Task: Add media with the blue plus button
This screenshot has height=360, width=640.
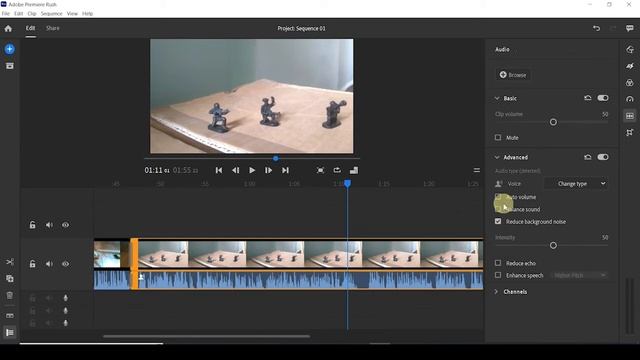Action: click(9, 49)
